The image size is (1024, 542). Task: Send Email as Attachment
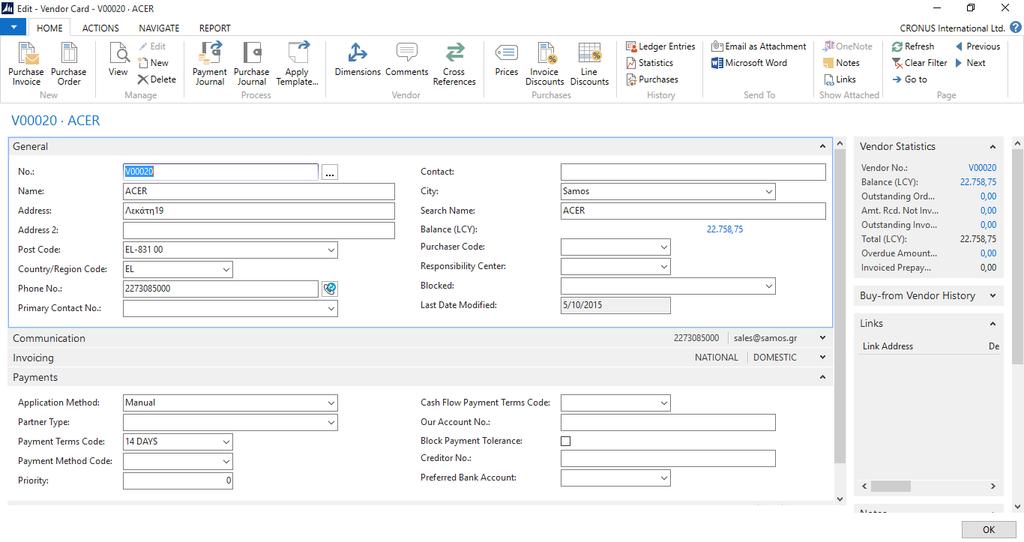(758, 46)
